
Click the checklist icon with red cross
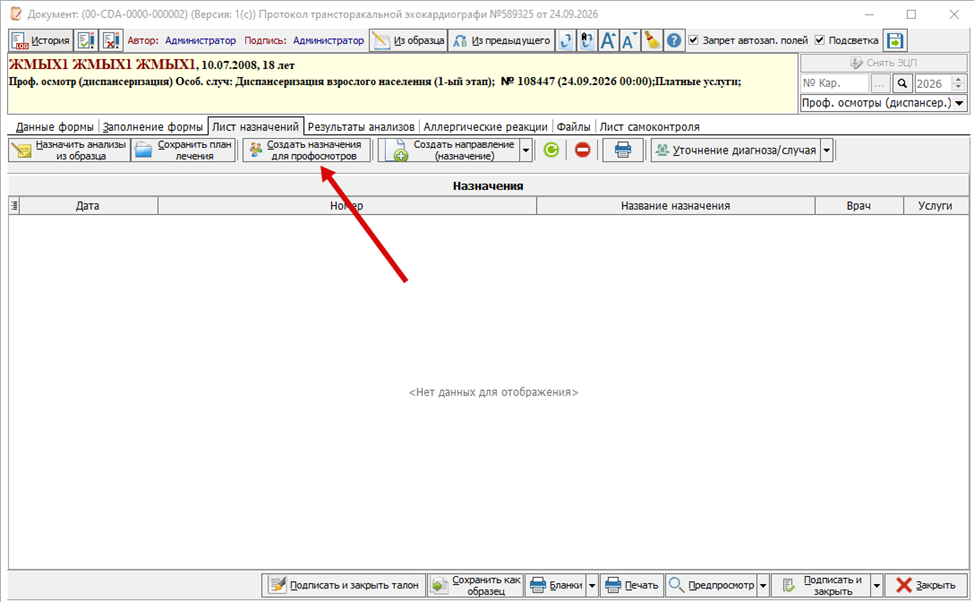111,41
